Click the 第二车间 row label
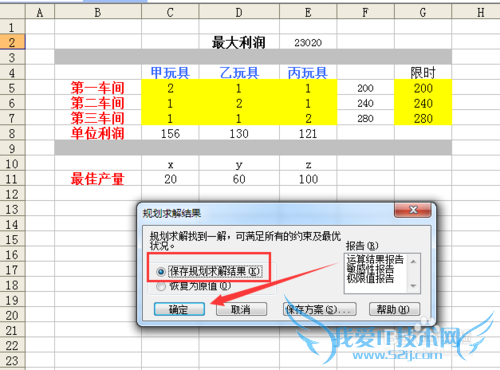Image resolution: width=500 pixels, height=370 pixels. (98, 103)
